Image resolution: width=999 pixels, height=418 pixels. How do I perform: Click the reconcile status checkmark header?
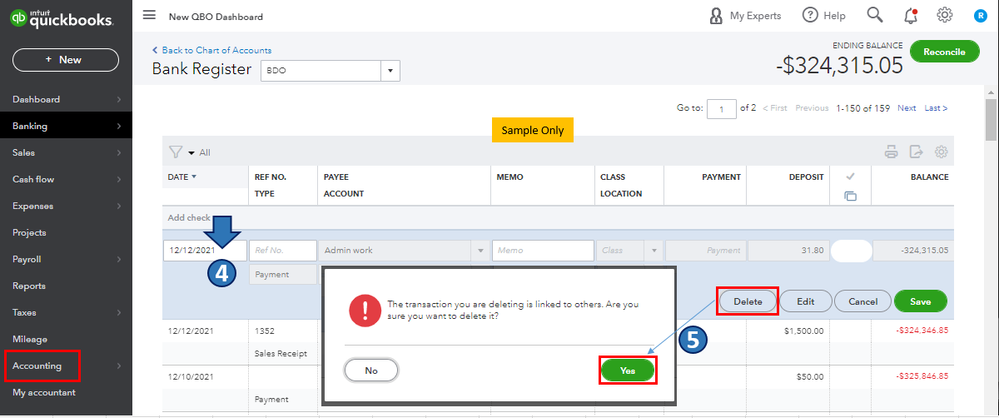850,177
